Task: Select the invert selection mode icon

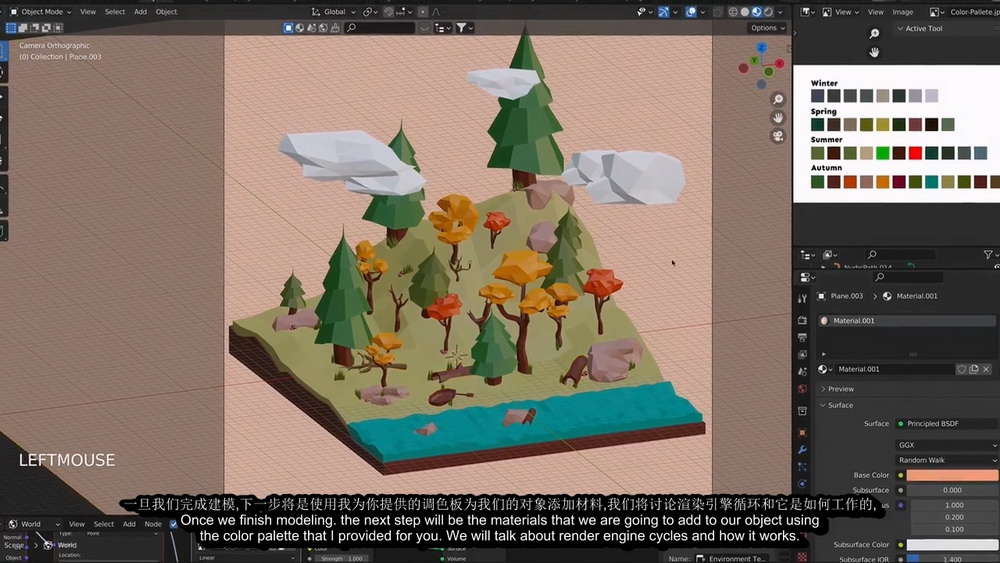Action: pos(47,28)
